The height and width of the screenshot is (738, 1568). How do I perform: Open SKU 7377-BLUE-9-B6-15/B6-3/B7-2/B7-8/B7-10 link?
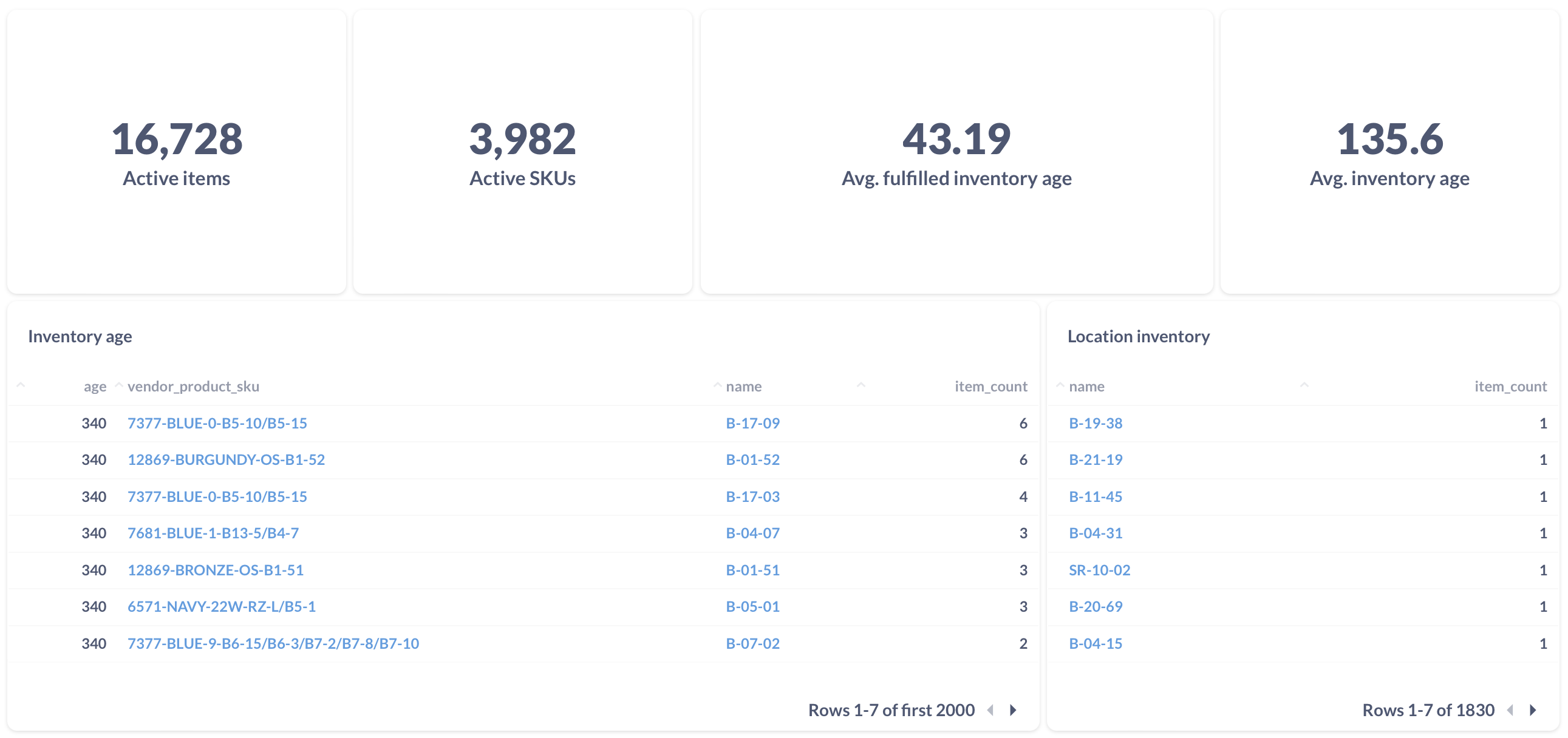coord(273,643)
